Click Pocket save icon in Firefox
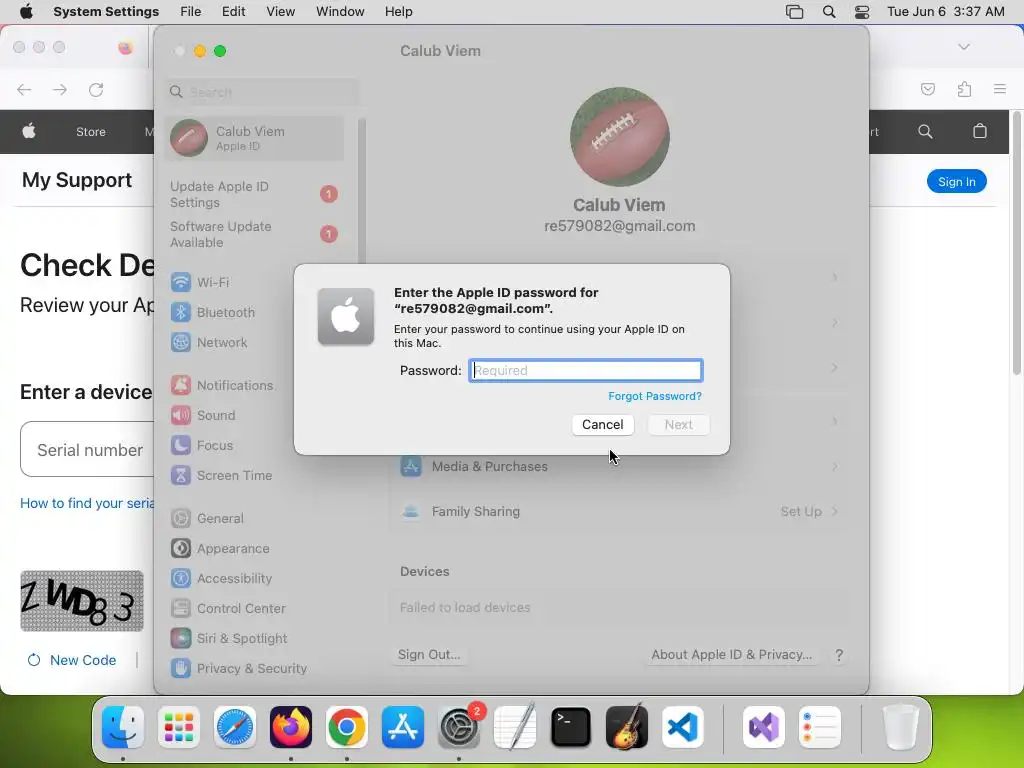The image size is (1024, 768). (927, 89)
